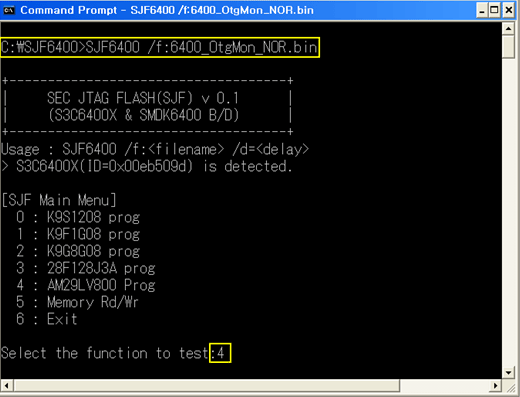Click menu line '1 : K9F1G08 prog'

(x=78, y=234)
